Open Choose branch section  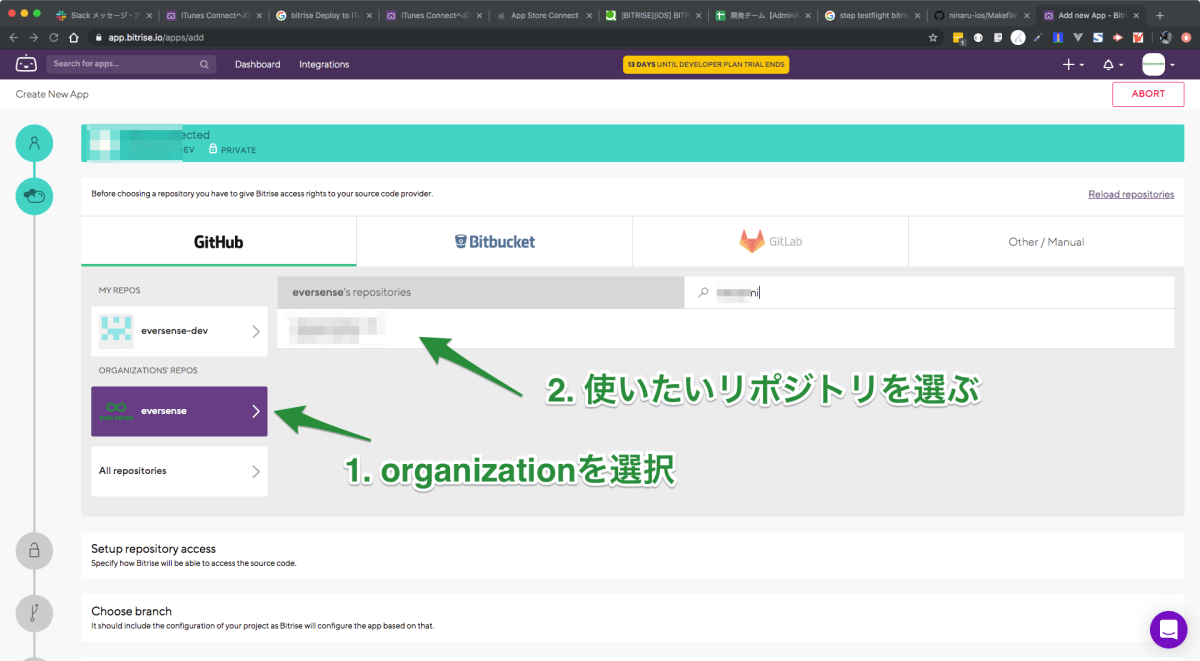[x=632, y=617]
